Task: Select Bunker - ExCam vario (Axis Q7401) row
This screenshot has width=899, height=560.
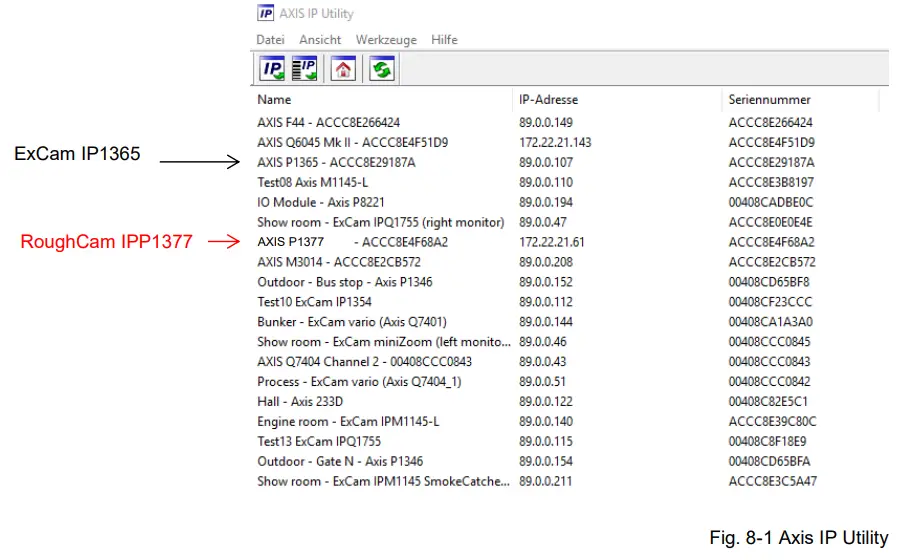Action: point(568,322)
